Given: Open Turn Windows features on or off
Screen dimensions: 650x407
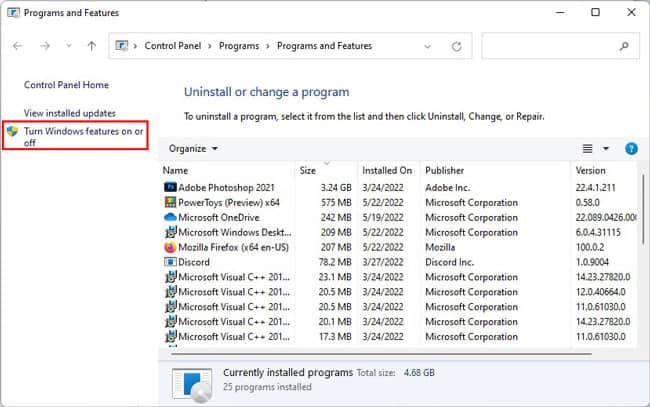Looking at the screenshot, I should (83, 136).
